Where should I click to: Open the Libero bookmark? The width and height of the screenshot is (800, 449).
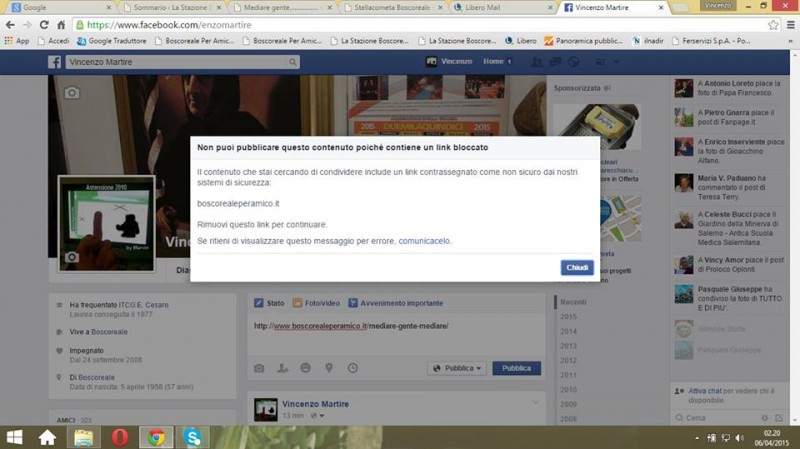(x=520, y=41)
